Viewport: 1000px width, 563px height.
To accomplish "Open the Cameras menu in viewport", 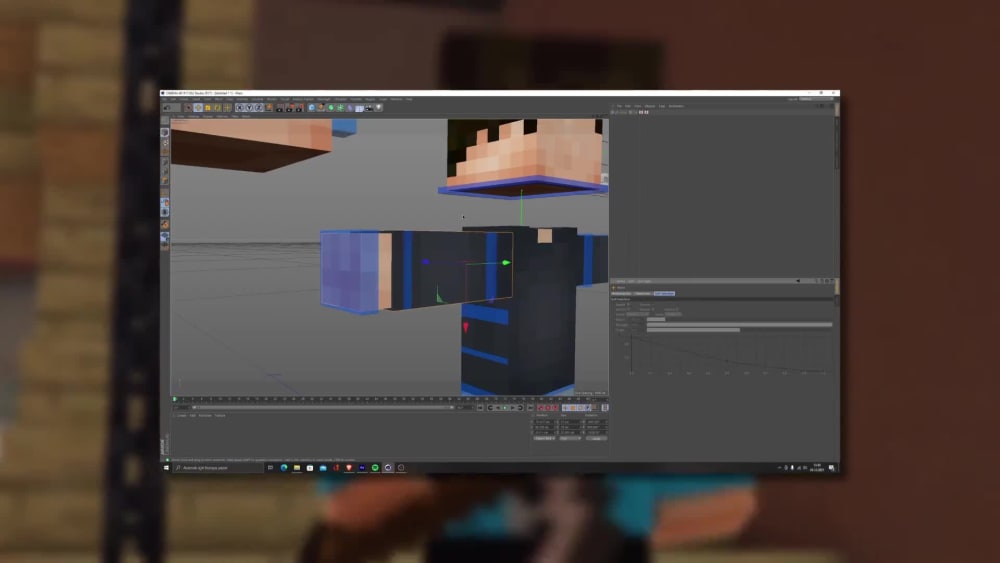I will (x=193, y=116).
